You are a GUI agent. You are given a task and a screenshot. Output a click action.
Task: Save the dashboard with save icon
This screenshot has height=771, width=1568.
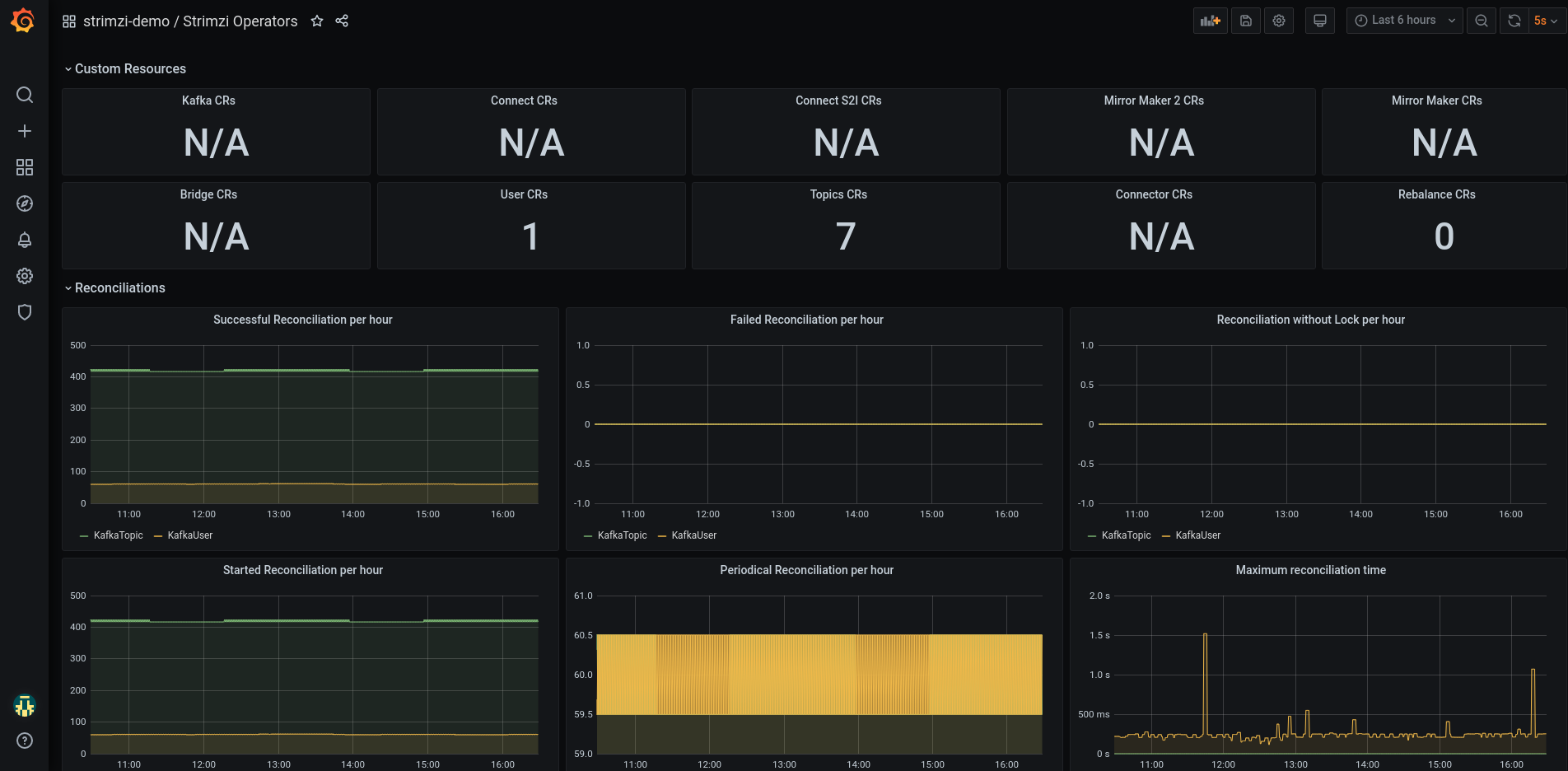click(x=1246, y=21)
